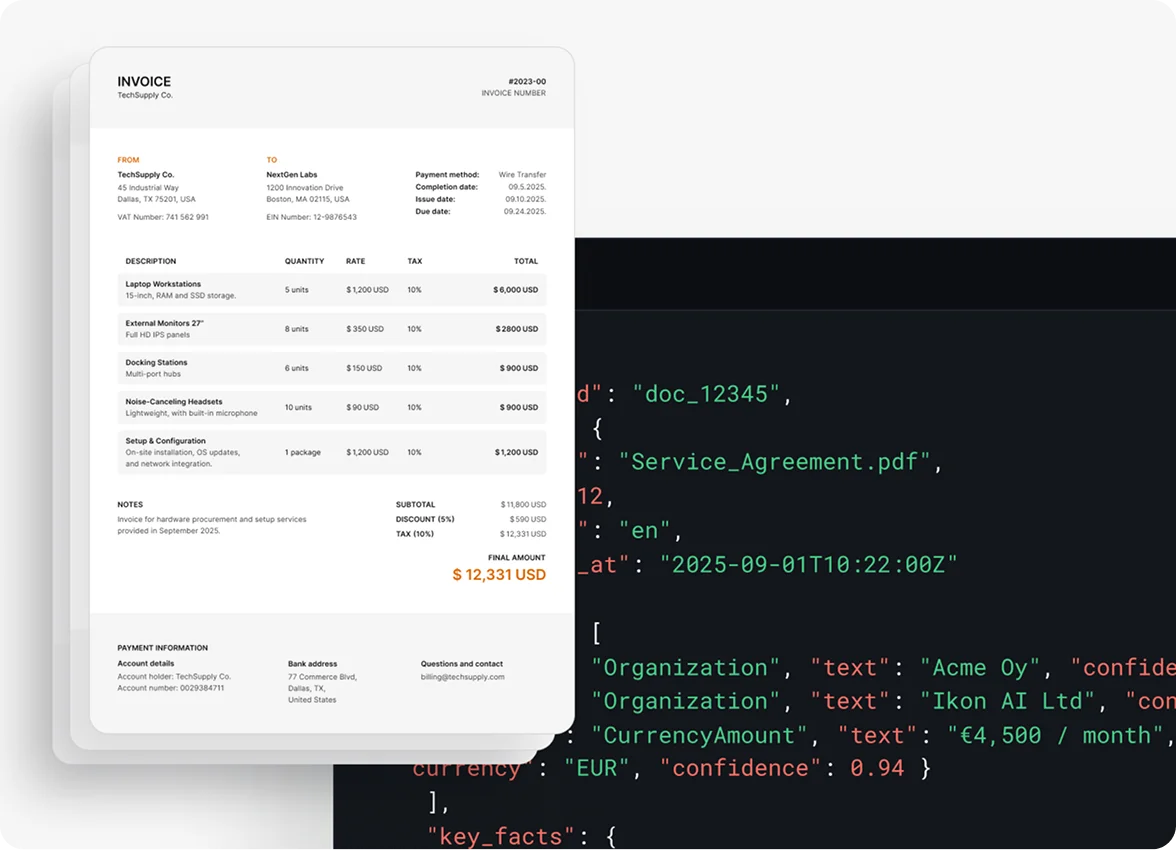1176x850 pixels.
Task: Click the INVOICE heading title
Action: click(144, 82)
